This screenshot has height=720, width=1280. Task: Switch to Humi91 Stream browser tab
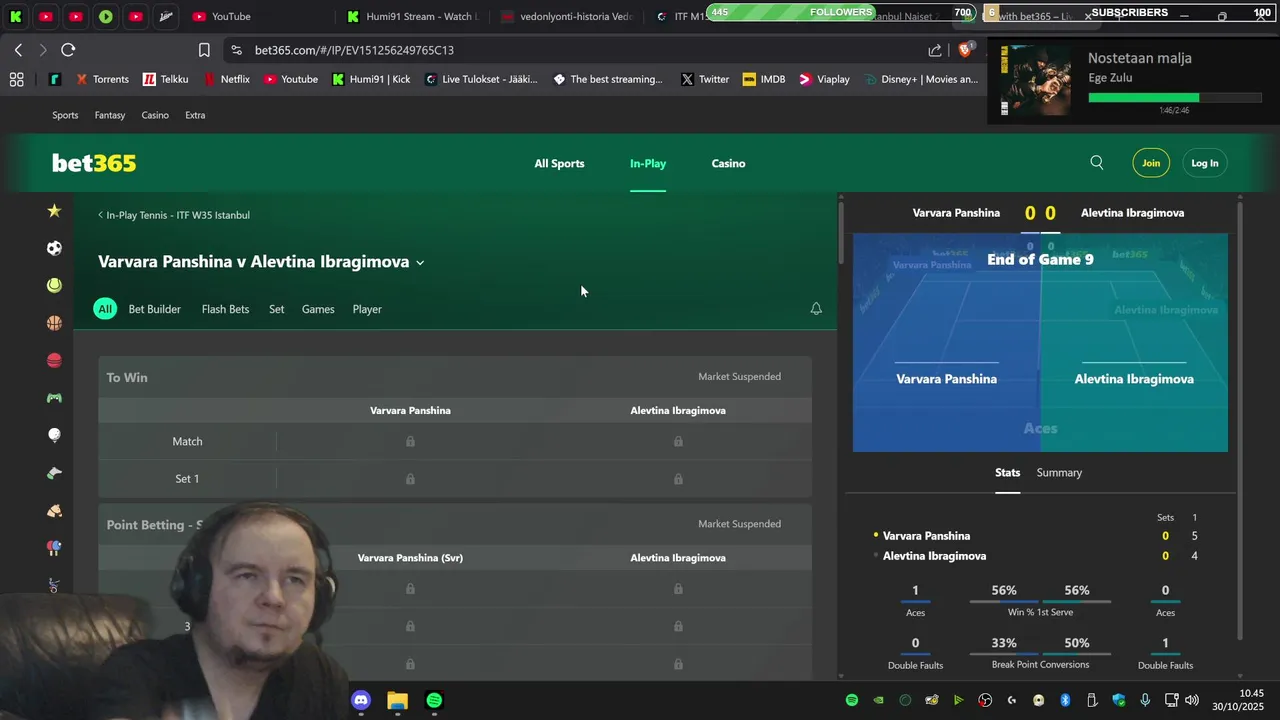411,17
